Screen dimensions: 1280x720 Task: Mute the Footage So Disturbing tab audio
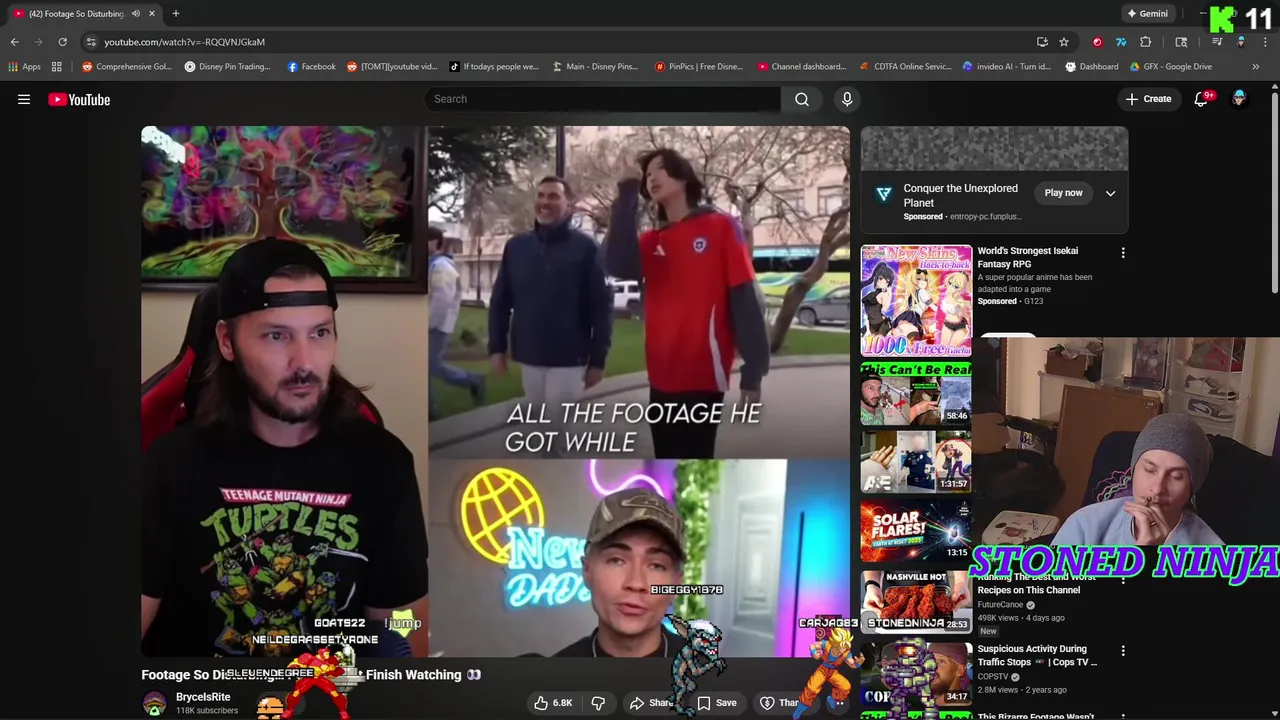coord(135,13)
